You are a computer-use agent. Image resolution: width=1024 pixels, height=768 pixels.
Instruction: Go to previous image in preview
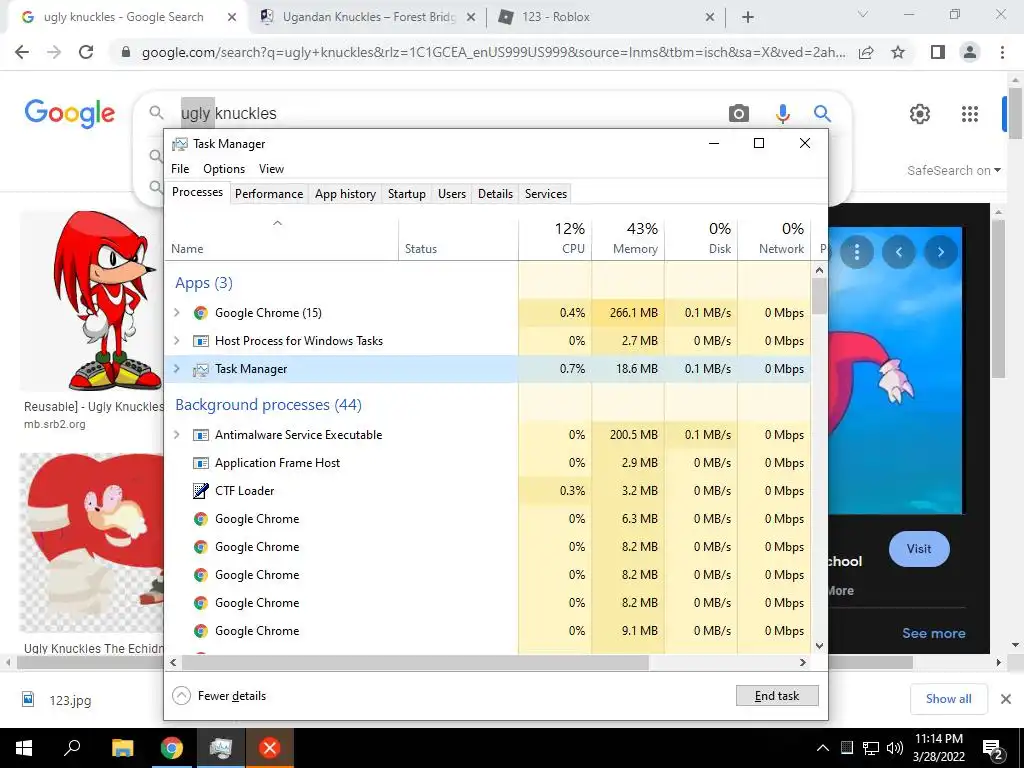point(899,252)
